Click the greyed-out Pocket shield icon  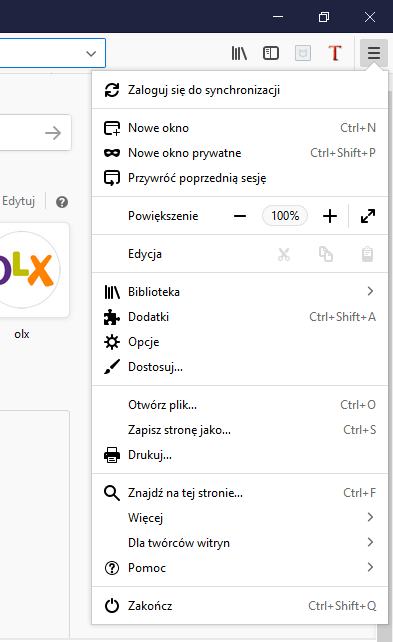coord(303,53)
